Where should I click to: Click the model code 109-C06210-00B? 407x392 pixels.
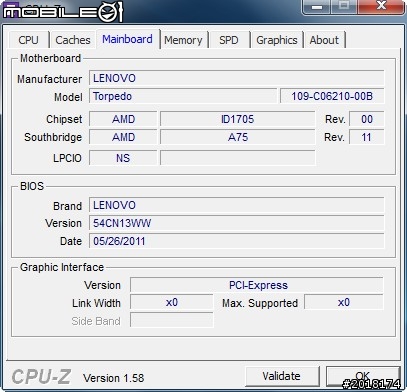pos(332,96)
